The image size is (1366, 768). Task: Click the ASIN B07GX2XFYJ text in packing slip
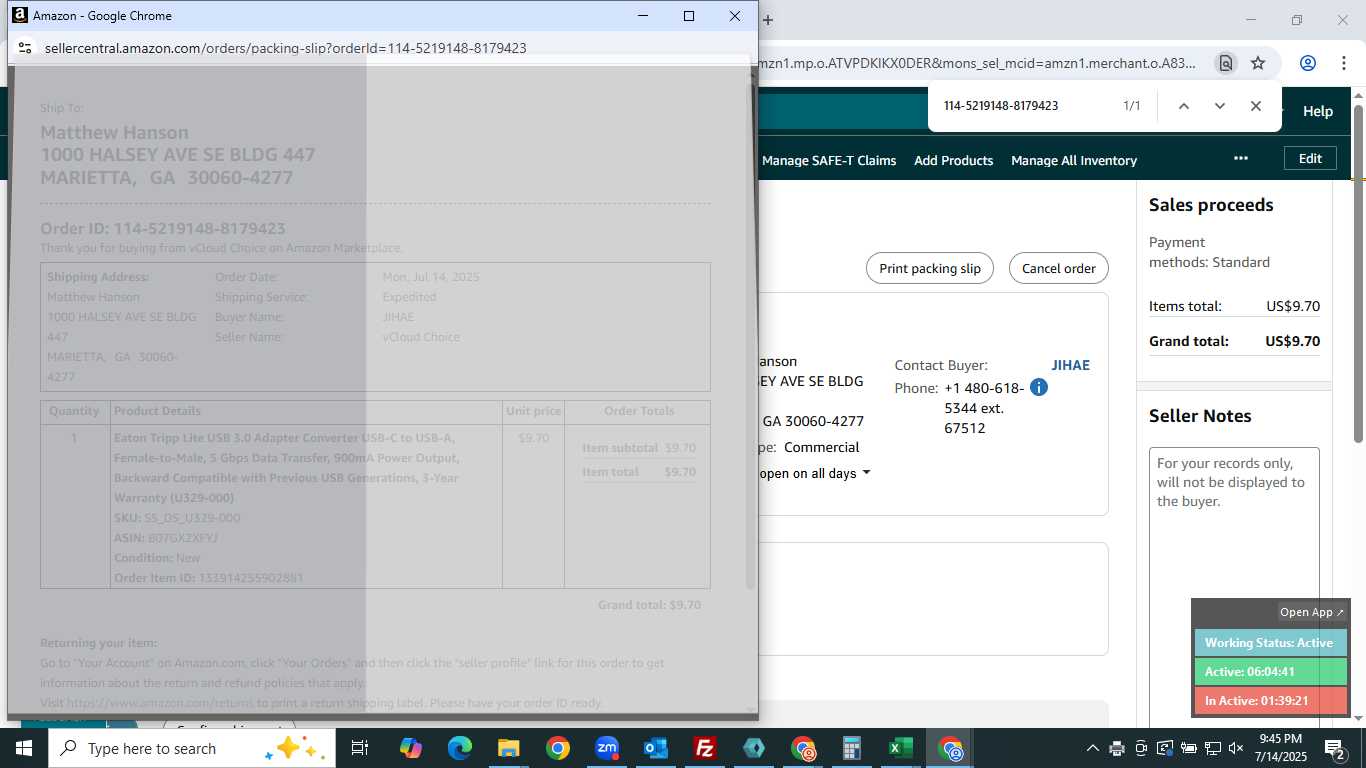[x=166, y=538]
